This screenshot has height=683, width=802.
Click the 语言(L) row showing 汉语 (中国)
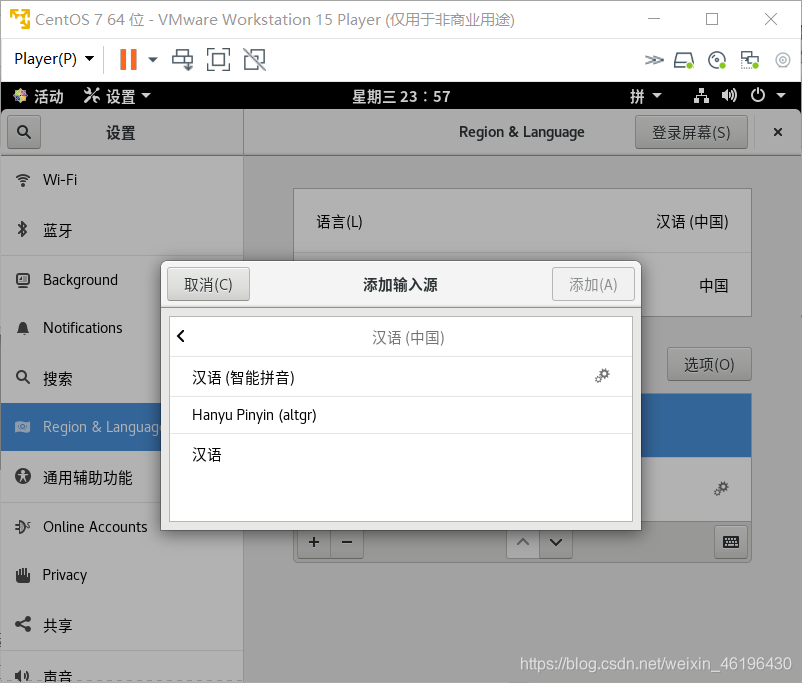(522, 222)
